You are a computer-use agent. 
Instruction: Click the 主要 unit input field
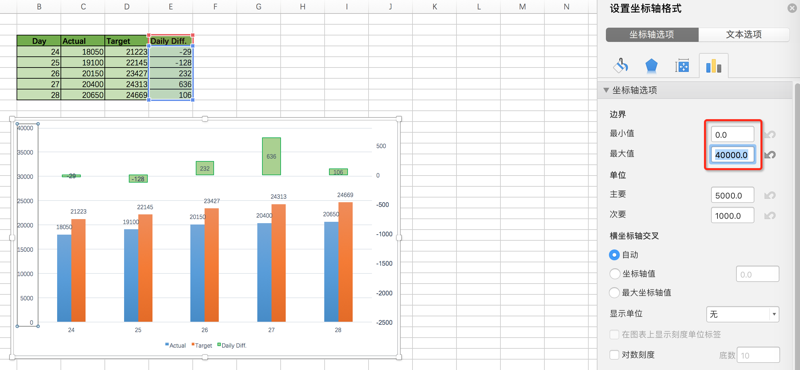click(x=733, y=195)
